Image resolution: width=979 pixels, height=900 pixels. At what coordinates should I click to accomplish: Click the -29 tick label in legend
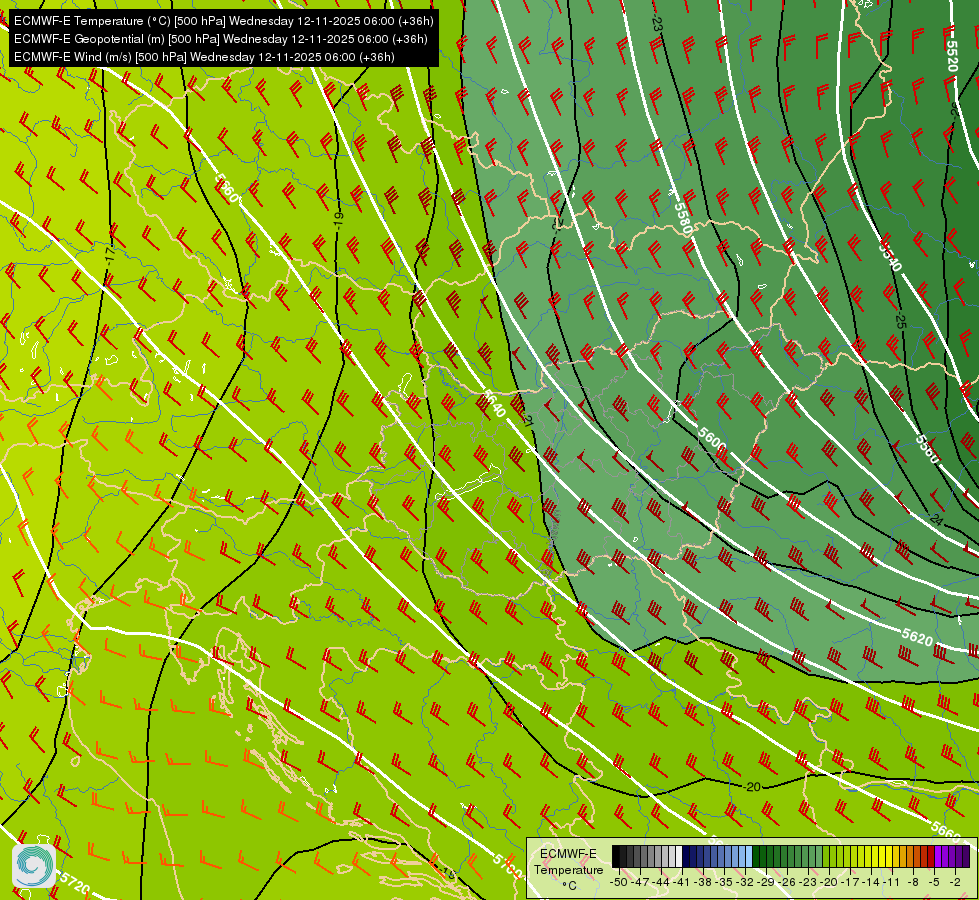(766, 882)
